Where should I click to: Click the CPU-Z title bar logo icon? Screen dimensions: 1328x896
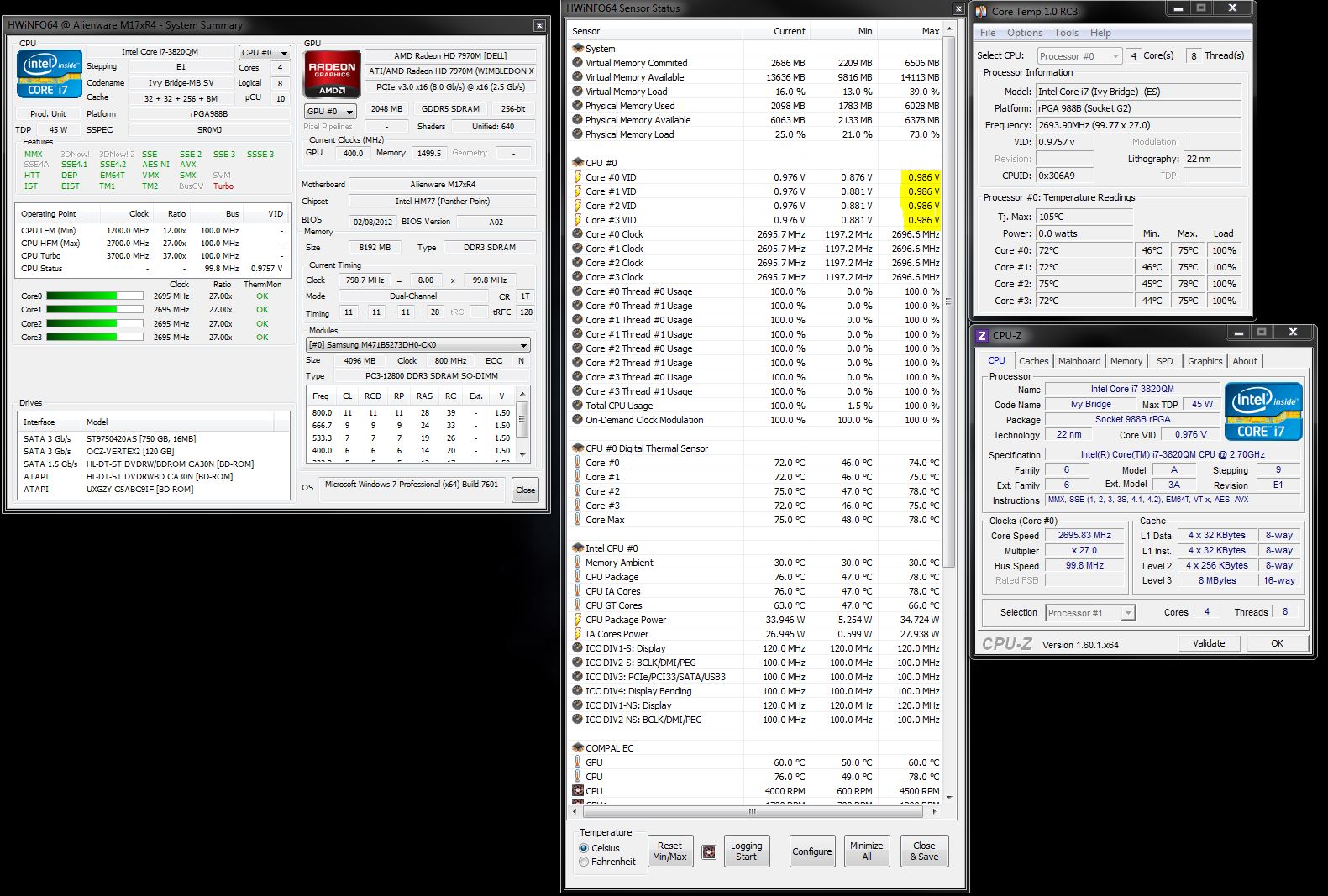point(981,335)
